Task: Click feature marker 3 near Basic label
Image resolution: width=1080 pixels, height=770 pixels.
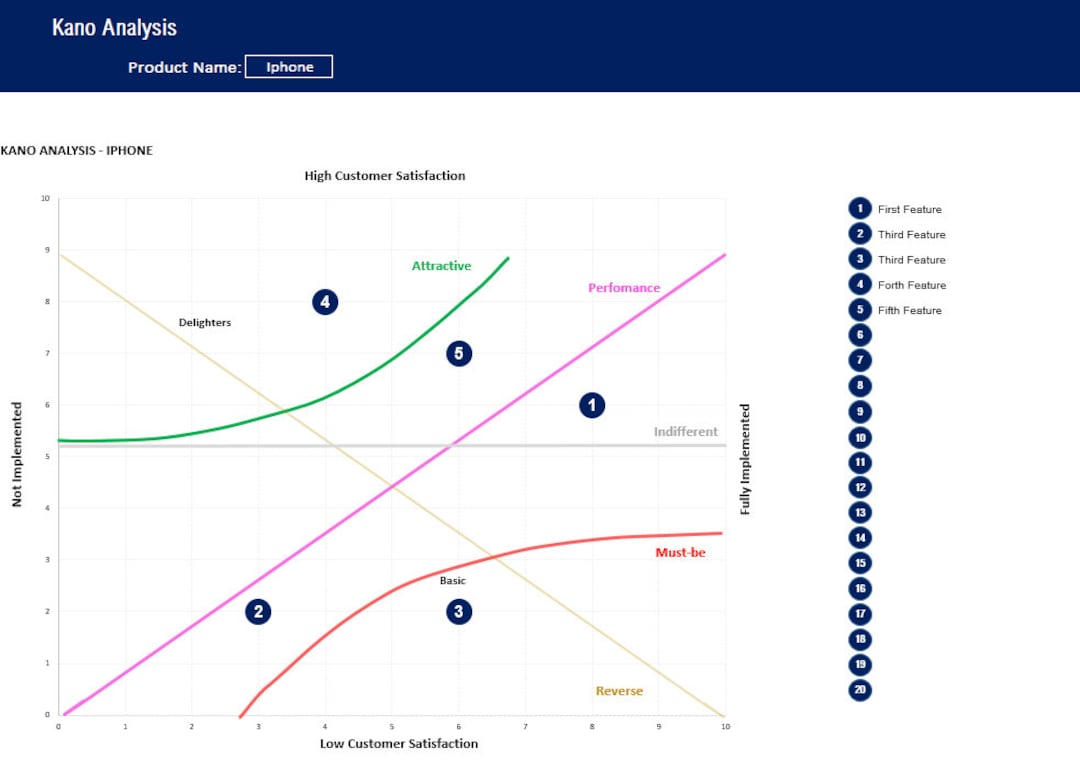Action: (x=459, y=612)
